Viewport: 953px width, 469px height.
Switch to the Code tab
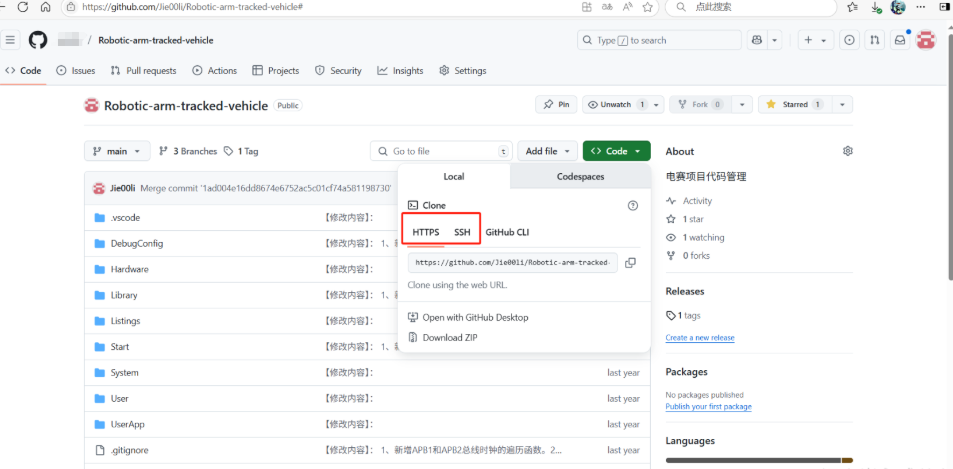pyautogui.click(x=23, y=70)
